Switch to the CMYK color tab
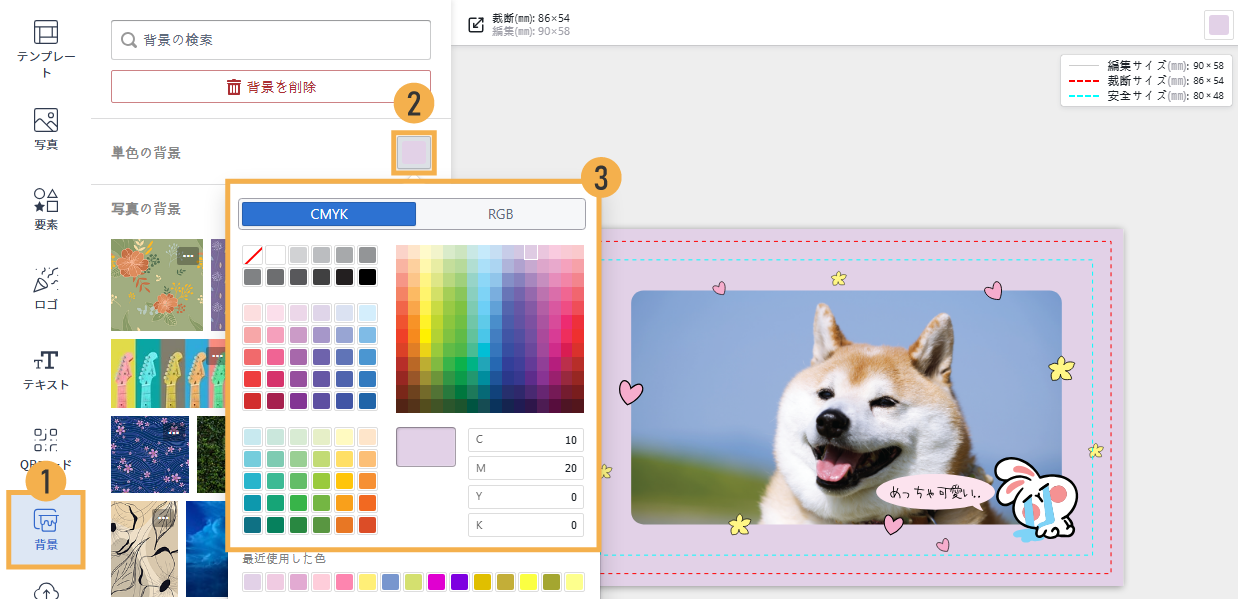Viewport: 1243px width, 599px height. 329,214
